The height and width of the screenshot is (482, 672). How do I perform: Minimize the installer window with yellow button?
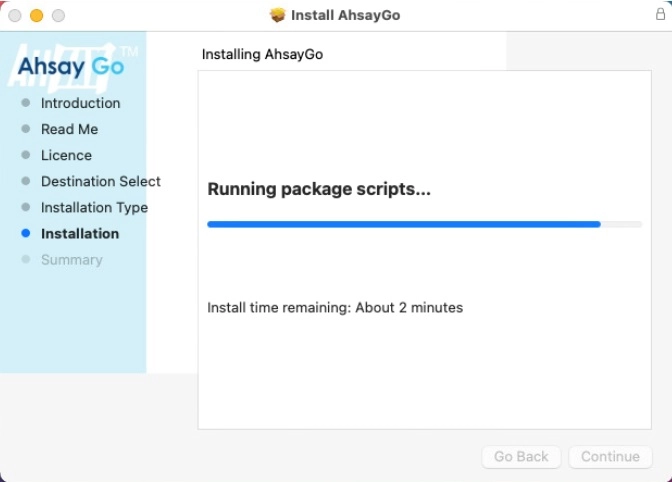pos(36,15)
